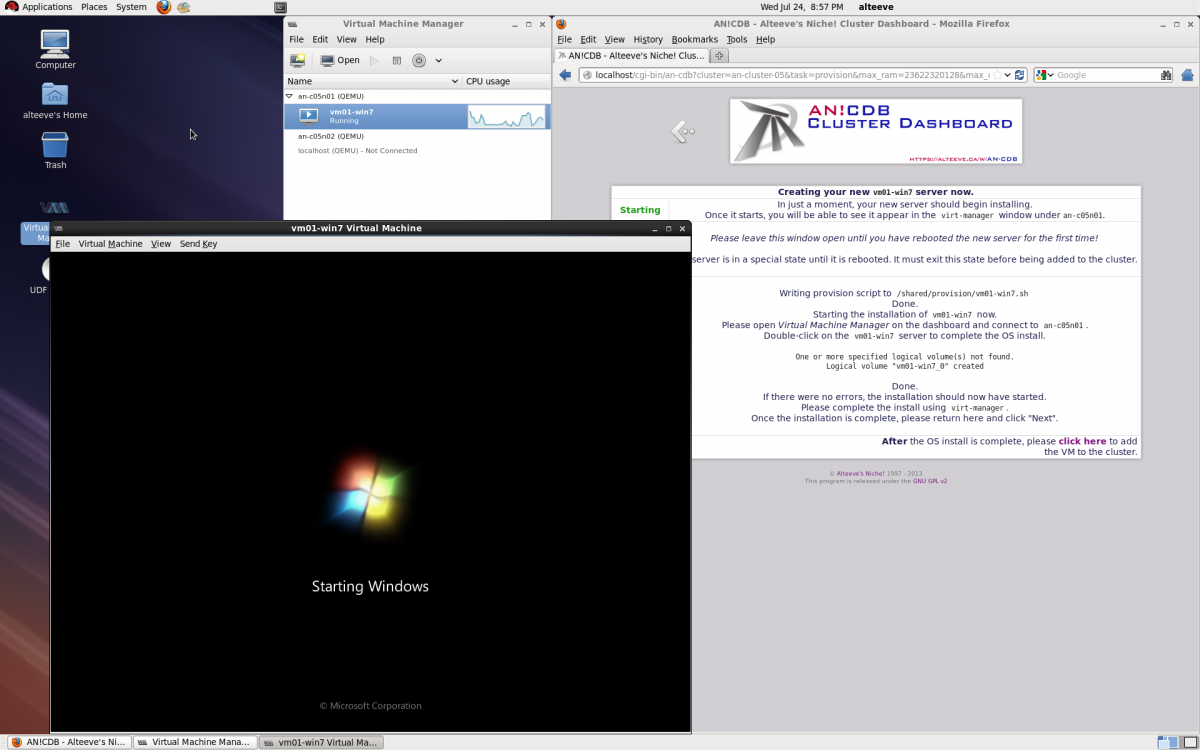Click the Run virtual machine play icon
The width and height of the screenshot is (1200, 750).
coord(374,60)
